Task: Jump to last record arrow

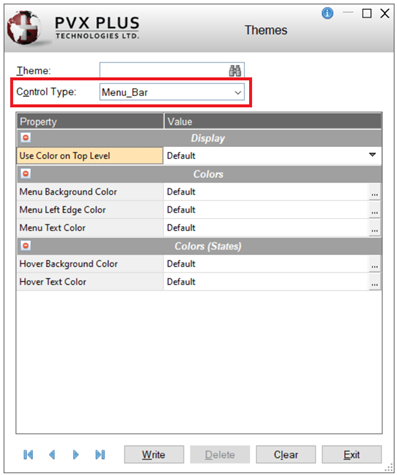Action: click(x=100, y=454)
